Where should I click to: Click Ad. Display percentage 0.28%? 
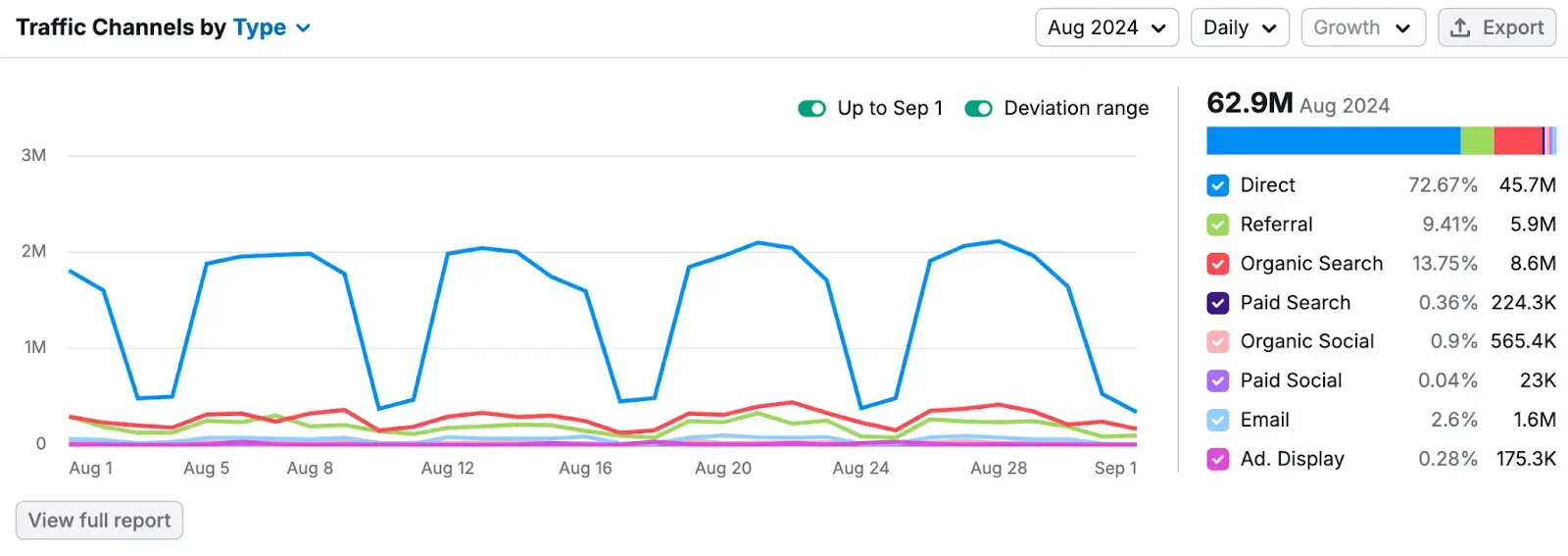coord(1447,459)
